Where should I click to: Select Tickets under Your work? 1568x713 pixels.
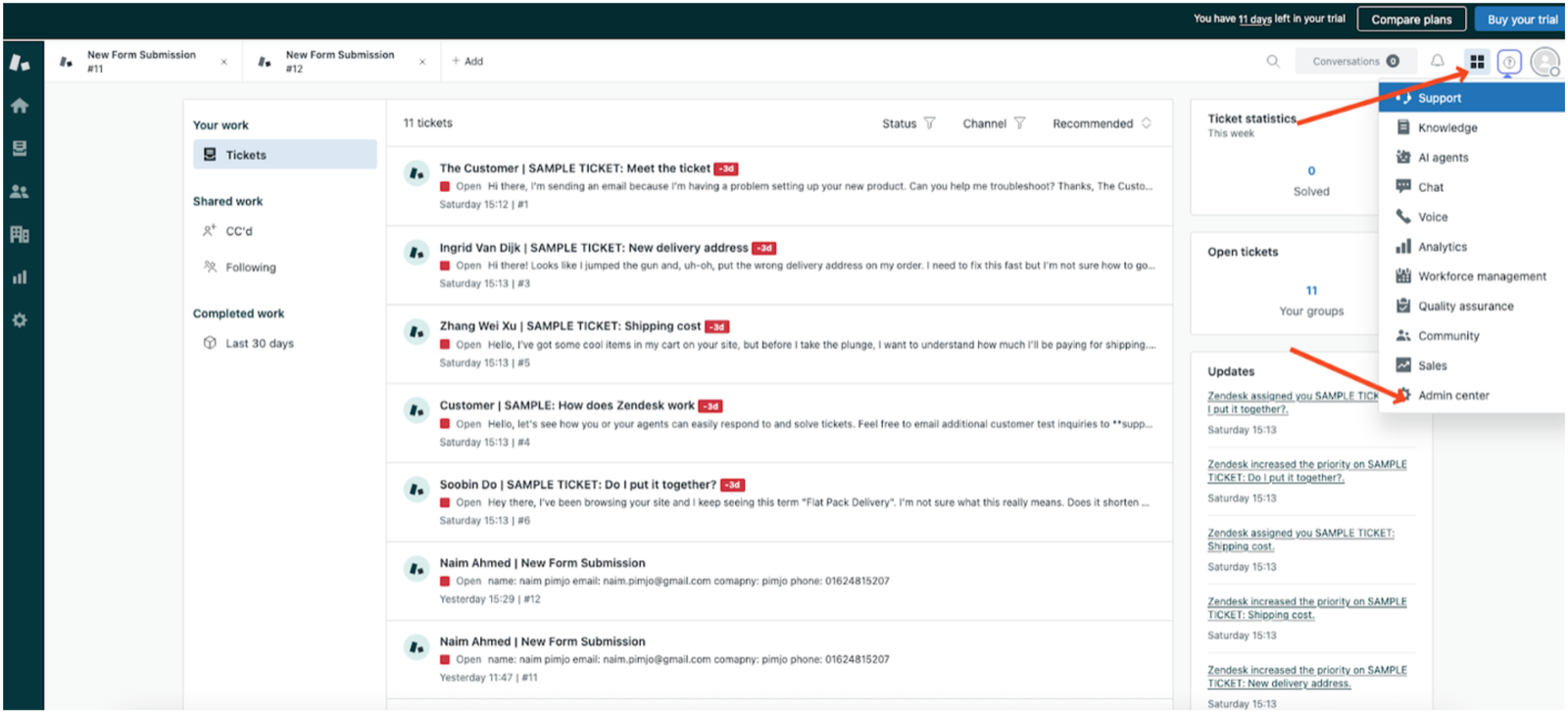click(285, 155)
